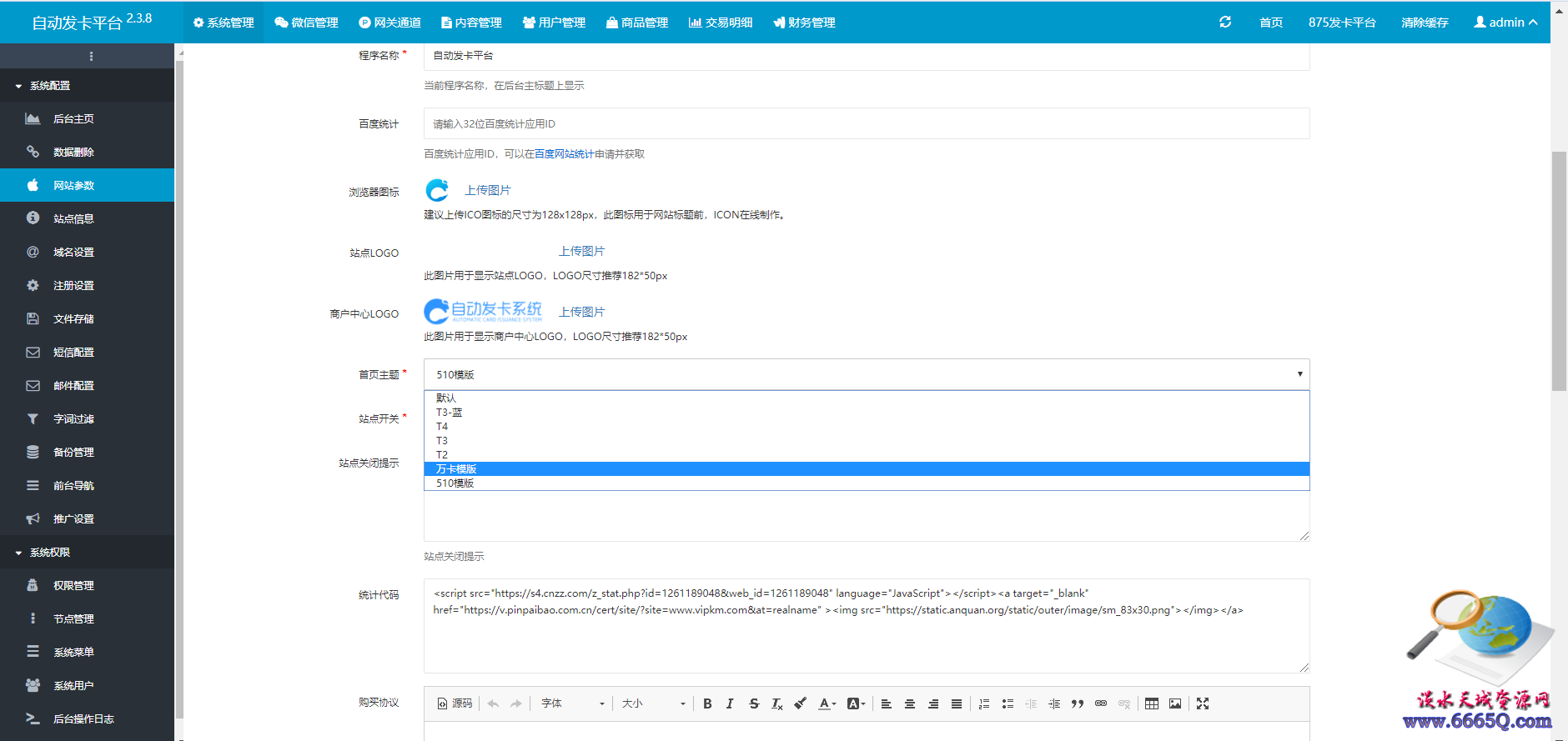This screenshot has height=741, width=1568.
Task: Open 后台主页 in sidebar
Action: click(x=87, y=118)
